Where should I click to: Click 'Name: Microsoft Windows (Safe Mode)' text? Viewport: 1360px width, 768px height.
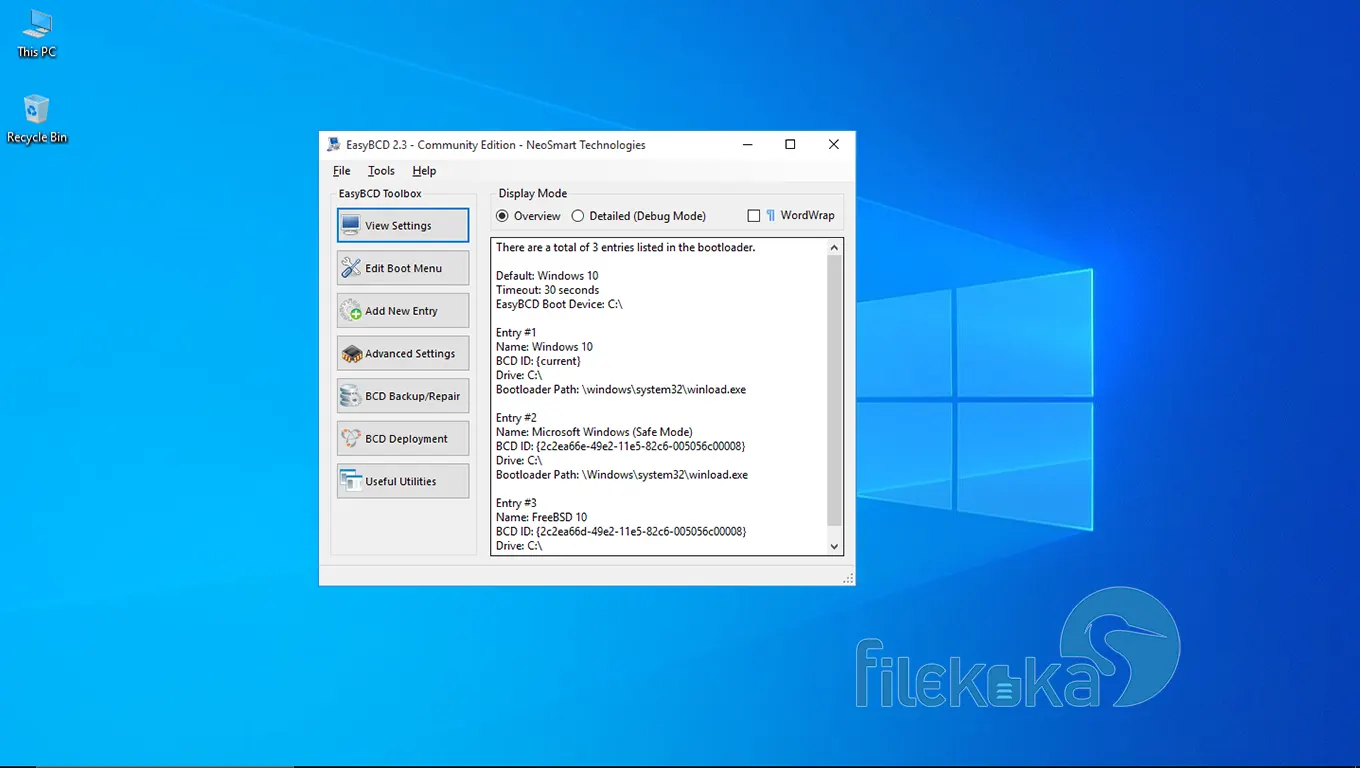point(594,432)
